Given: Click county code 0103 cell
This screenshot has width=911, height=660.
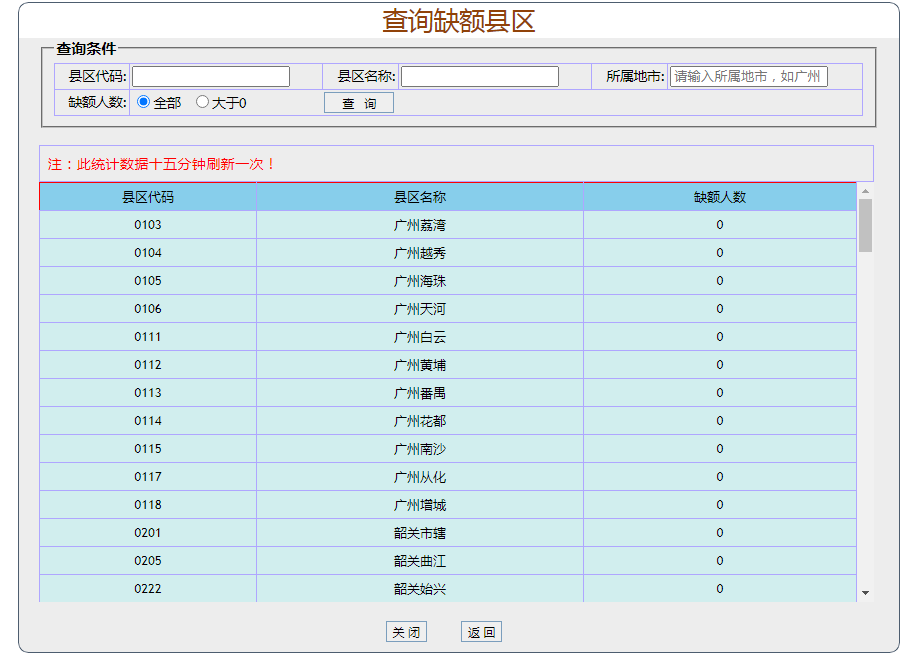Looking at the screenshot, I should coord(148,225).
